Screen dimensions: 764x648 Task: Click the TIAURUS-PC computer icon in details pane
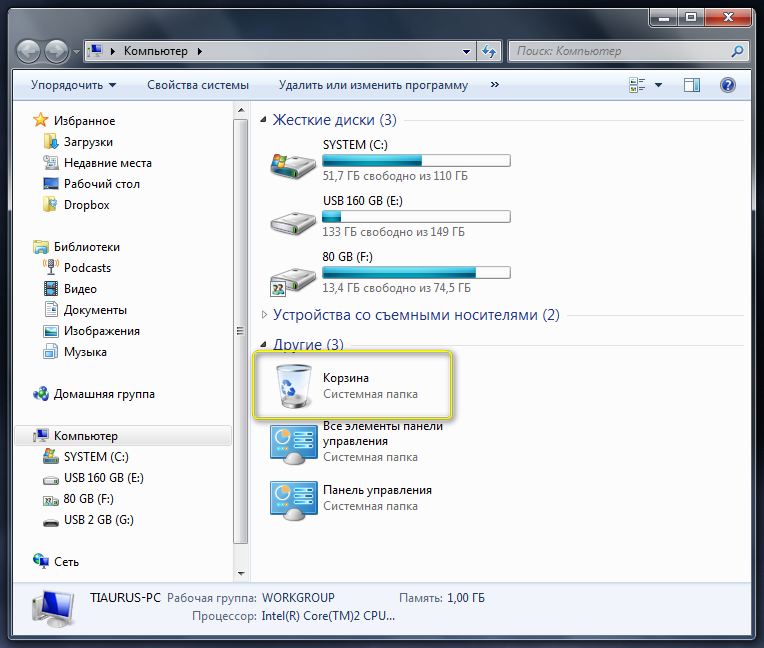click(54, 608)
